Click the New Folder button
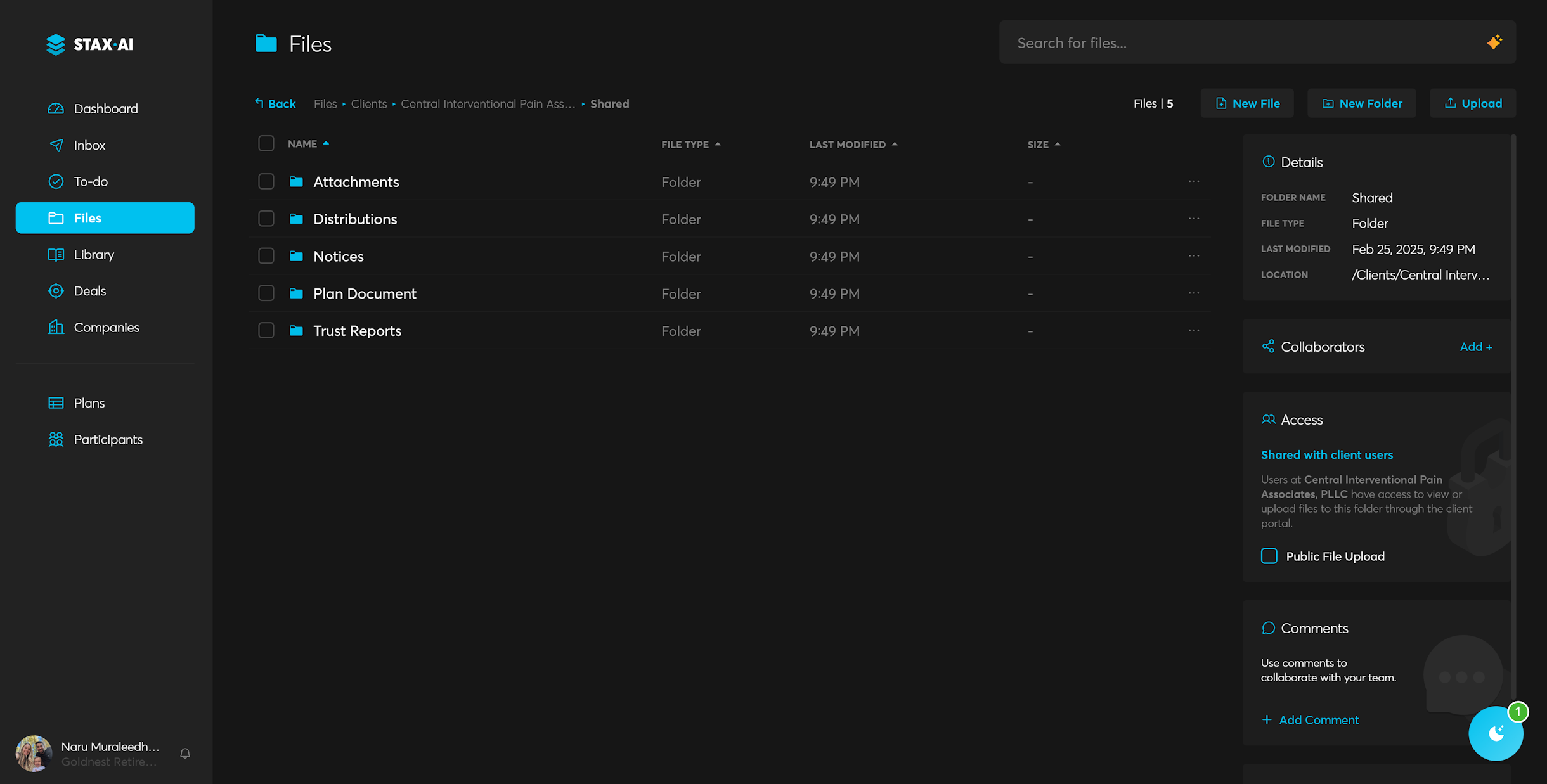 (x=1361, y=103)
